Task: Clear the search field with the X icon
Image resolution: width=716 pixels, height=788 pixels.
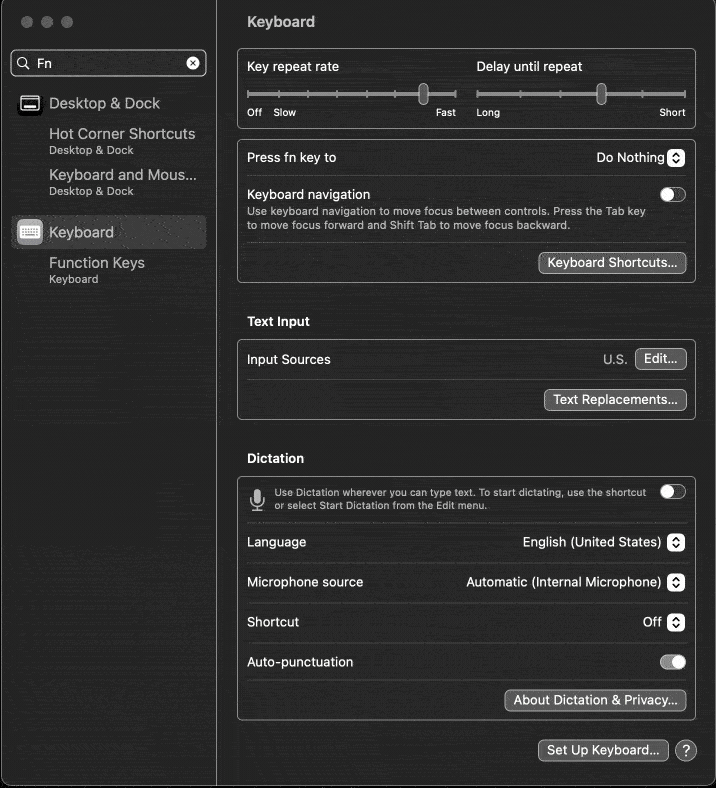Action: pos(193,63)
